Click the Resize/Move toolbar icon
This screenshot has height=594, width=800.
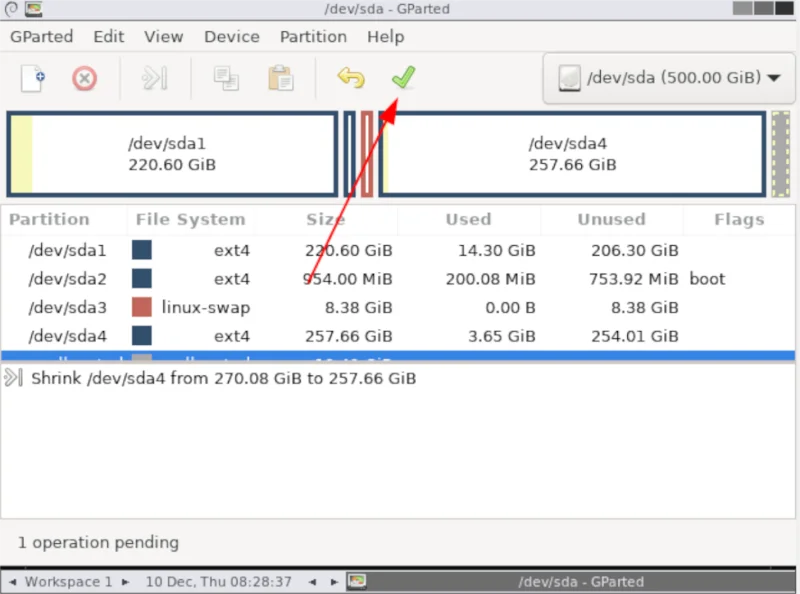[x=155, y=79]
